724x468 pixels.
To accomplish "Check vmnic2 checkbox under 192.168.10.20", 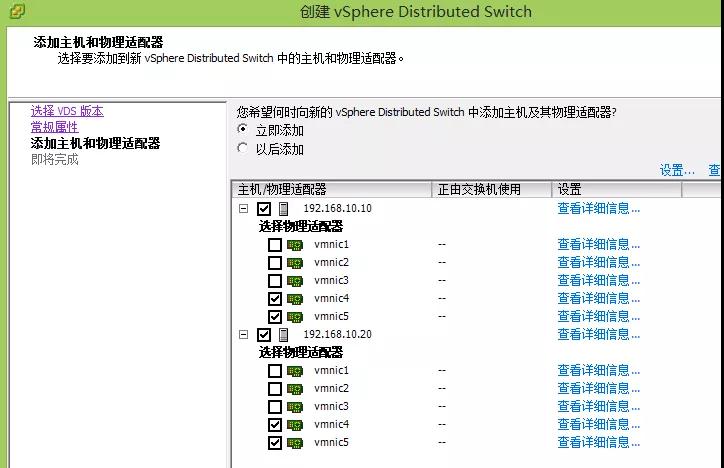I will (x=275, y=389).
